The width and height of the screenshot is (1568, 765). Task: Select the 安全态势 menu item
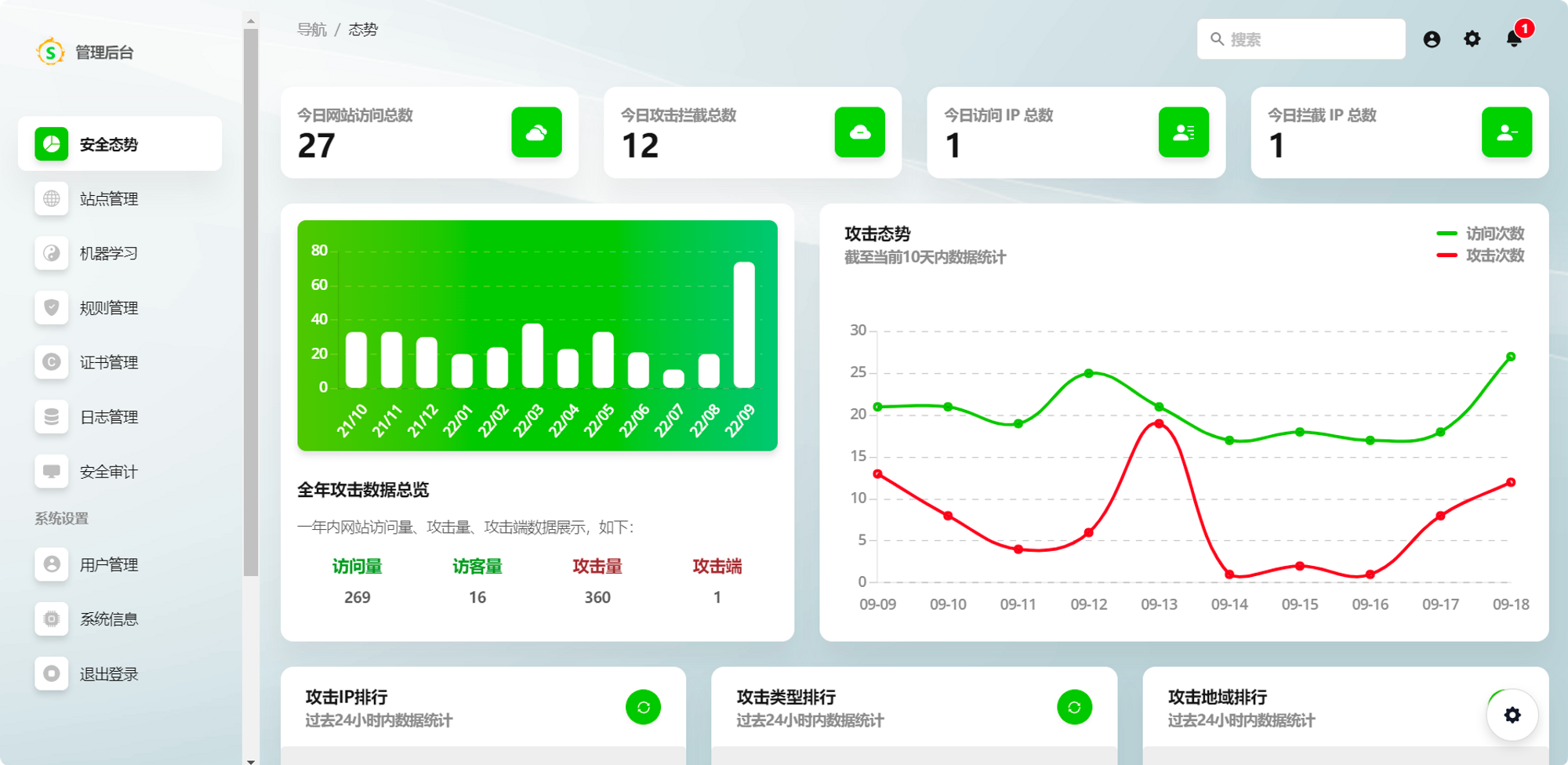[x=120, y=143]
